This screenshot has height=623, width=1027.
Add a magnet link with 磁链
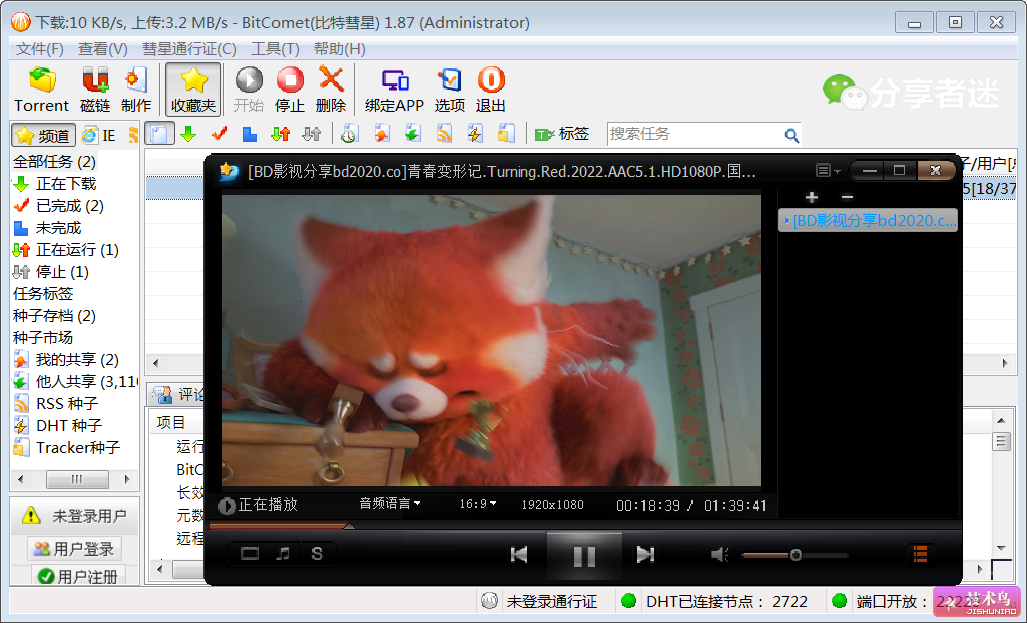click(x=95, y=90)
